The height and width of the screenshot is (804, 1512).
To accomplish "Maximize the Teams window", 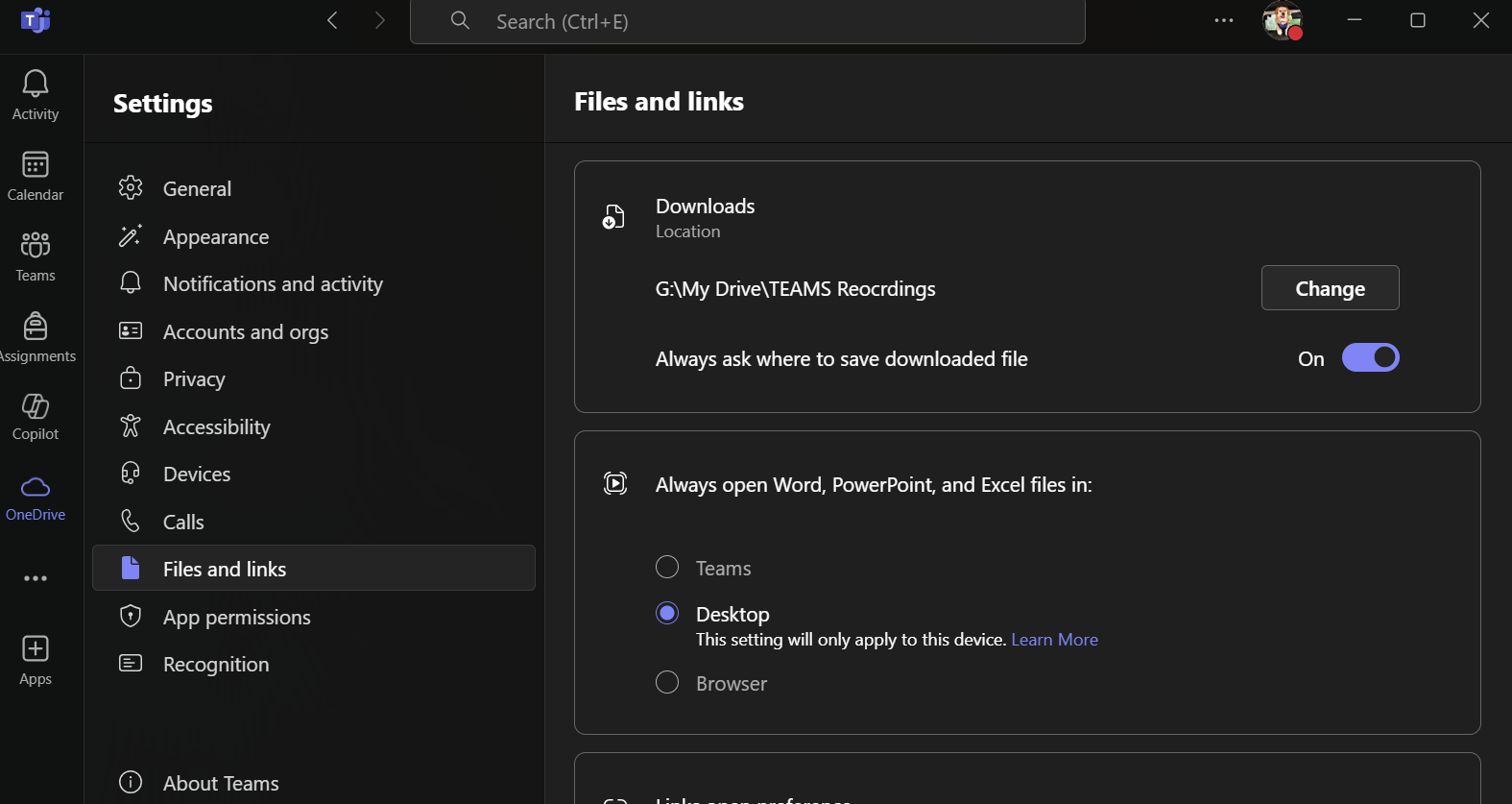I will tap(1418, 20).
